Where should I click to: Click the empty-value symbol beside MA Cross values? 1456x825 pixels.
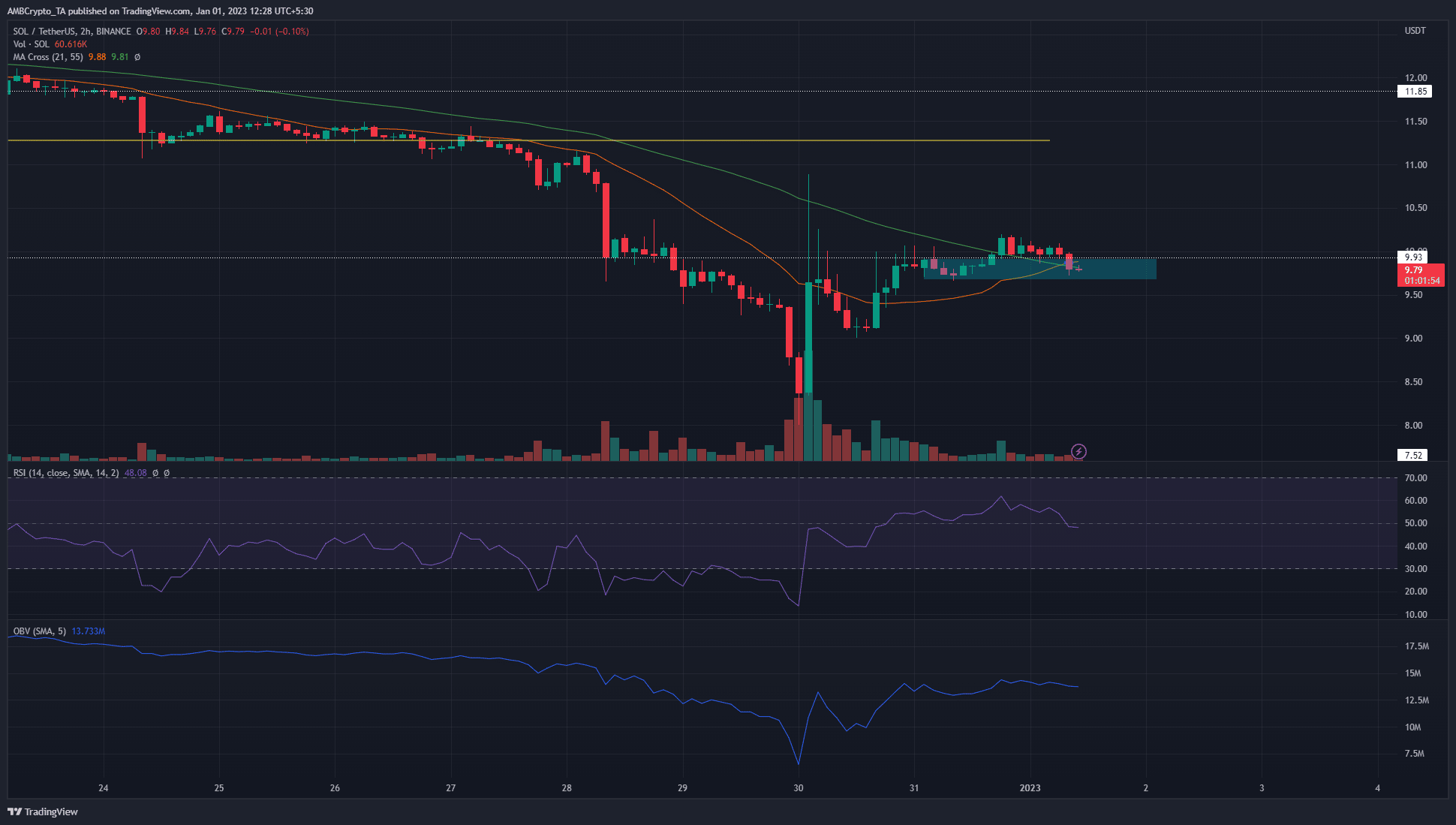pos(137,57)
